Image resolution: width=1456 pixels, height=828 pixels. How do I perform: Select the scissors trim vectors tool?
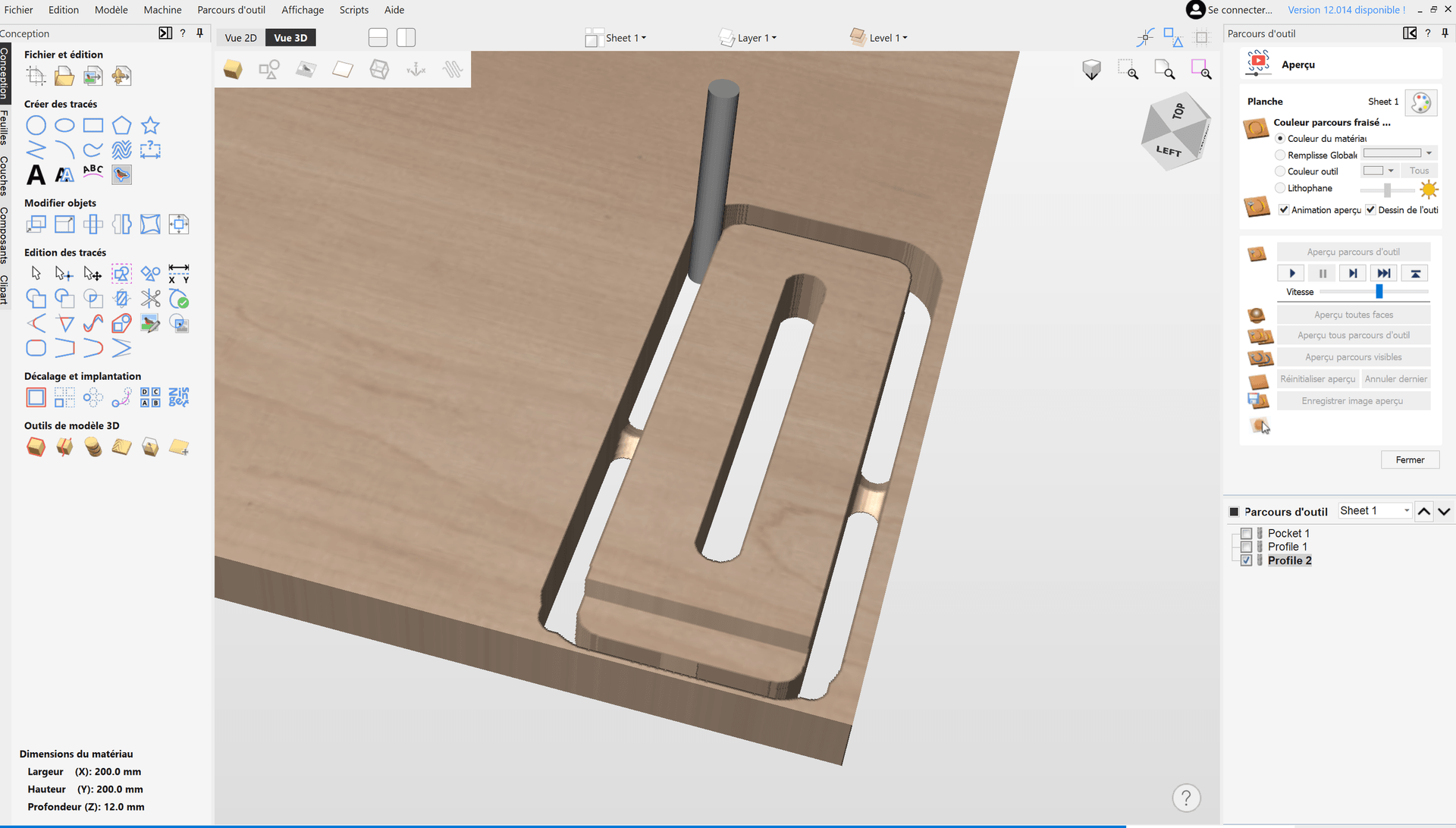tap(150, 298)
